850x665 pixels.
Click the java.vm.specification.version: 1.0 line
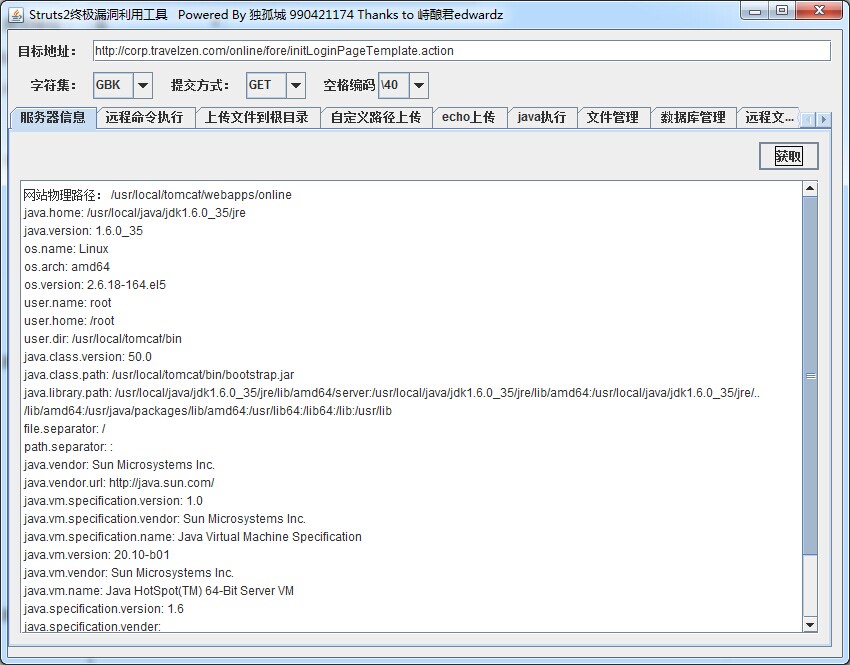tap(113, 500)
